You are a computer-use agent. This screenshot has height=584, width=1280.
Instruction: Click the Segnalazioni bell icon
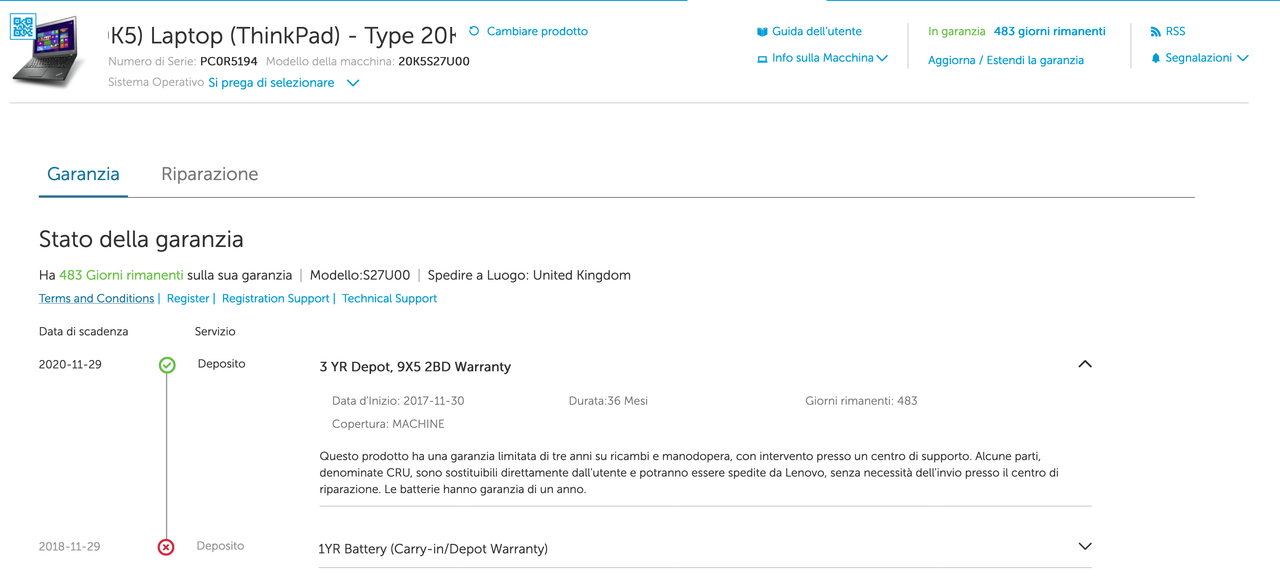coord(1156,59)
